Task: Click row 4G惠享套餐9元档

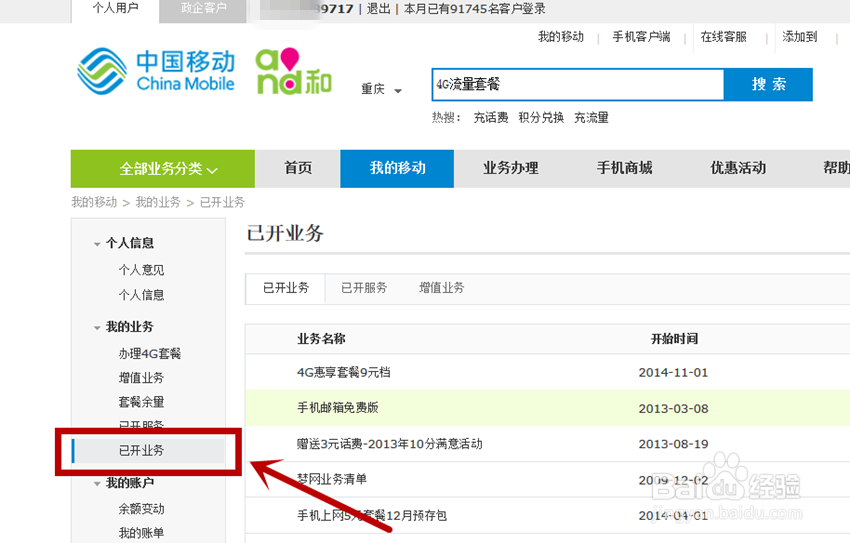Action: (344, 372)
